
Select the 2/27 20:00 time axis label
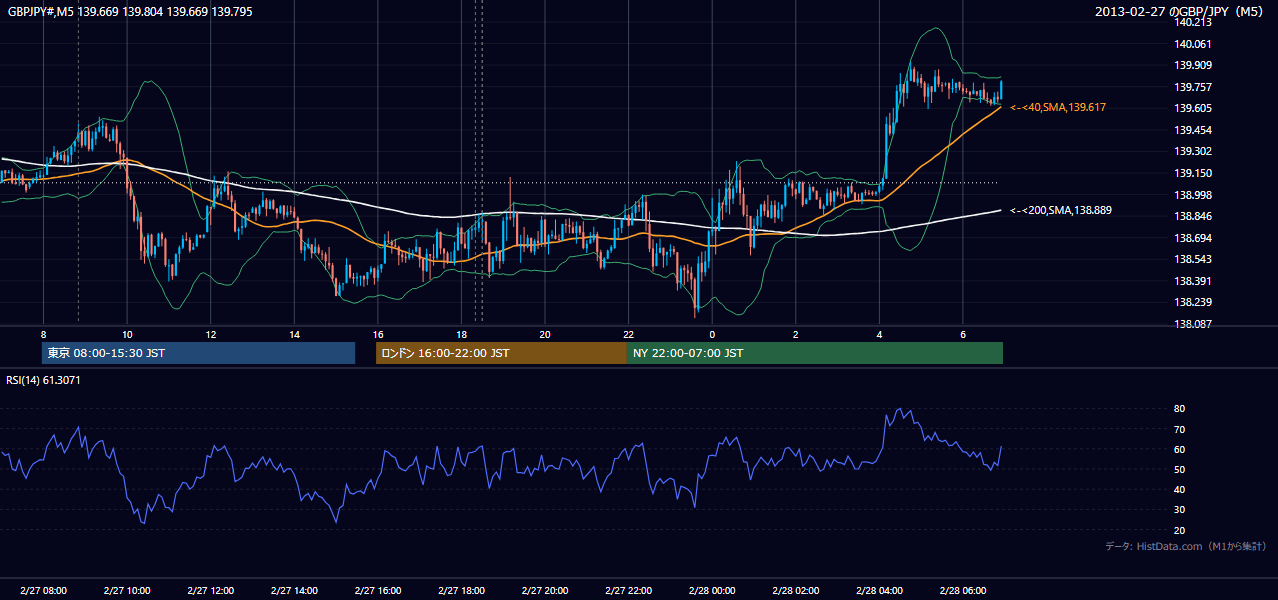pyautogui.click(x=544, y=591)
